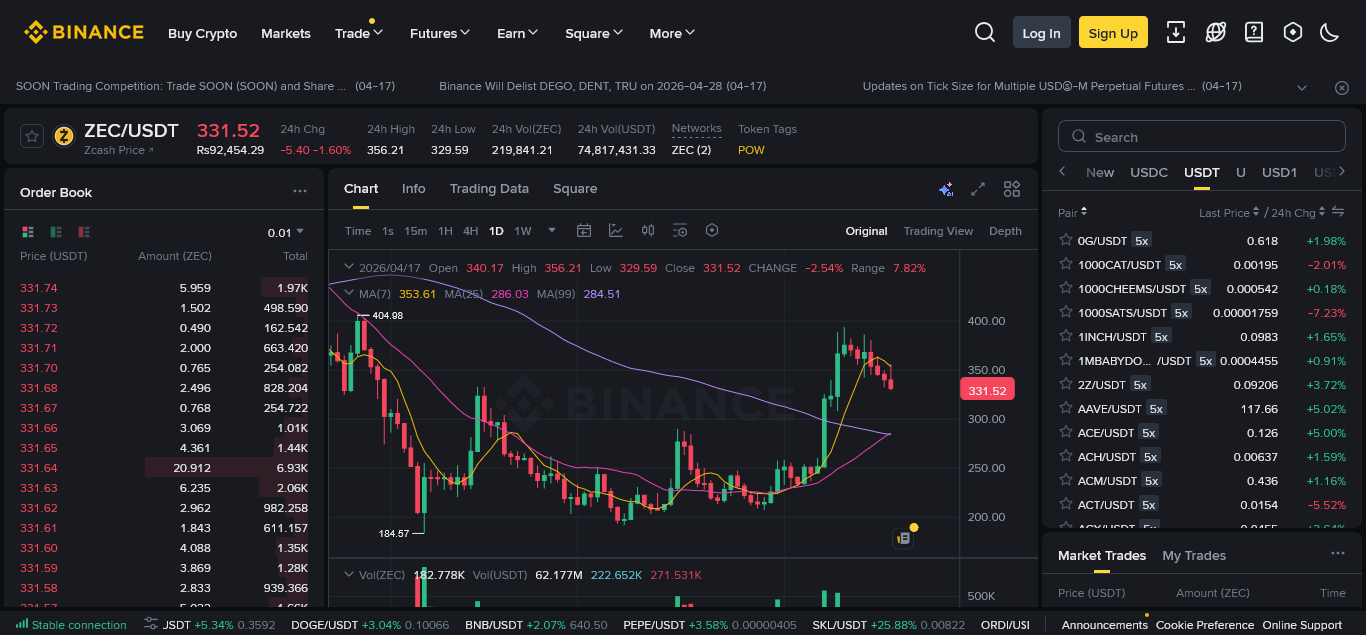Image resolution: width=1366 pixels, height=635 pixels.
Task: Open market trades more options menu
Action: pyautogui.click(x=1338, y=554)
